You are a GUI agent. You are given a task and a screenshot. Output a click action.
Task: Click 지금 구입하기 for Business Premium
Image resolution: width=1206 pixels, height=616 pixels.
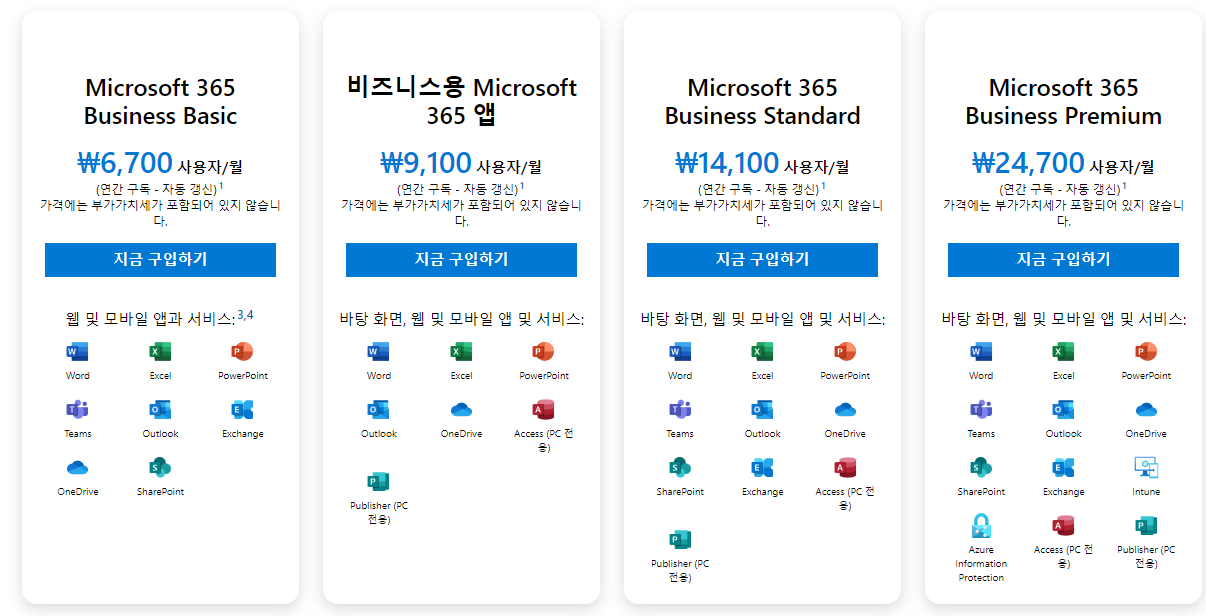1063,260
